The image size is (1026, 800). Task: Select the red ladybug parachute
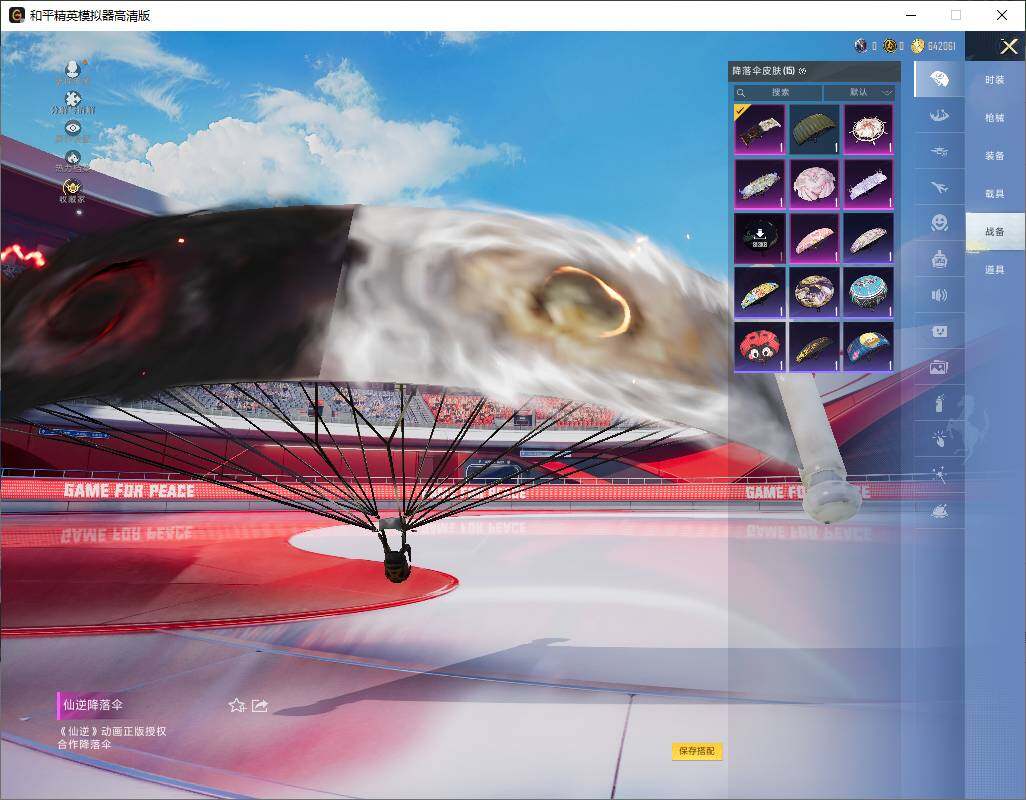759,347
